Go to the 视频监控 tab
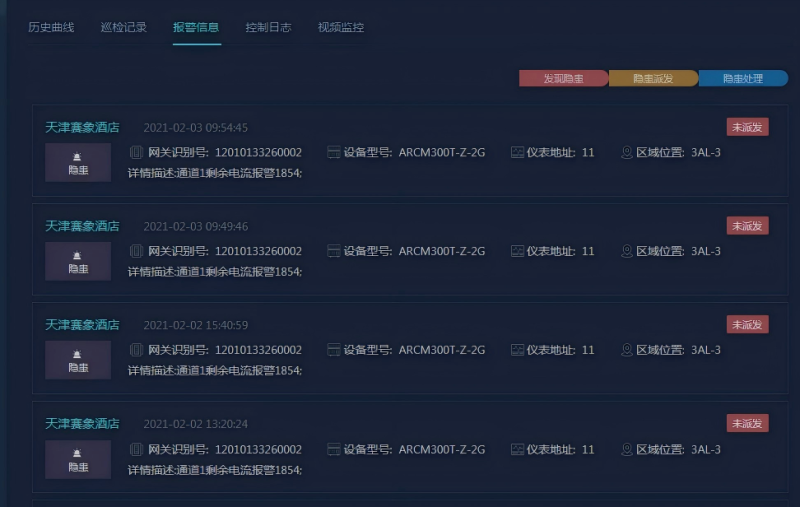This screenshot has width=800, height=507. point(341,27)
